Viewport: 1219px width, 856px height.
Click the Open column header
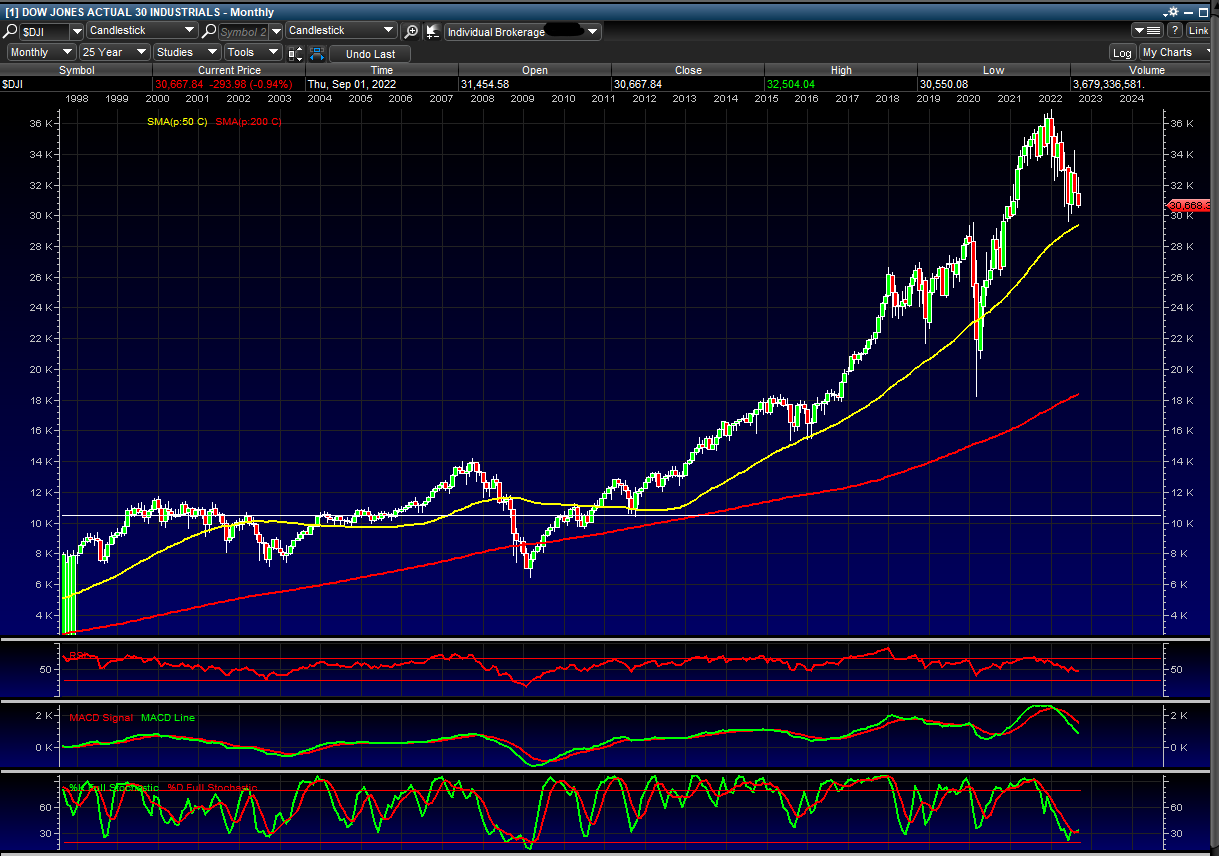pos(535,70)
